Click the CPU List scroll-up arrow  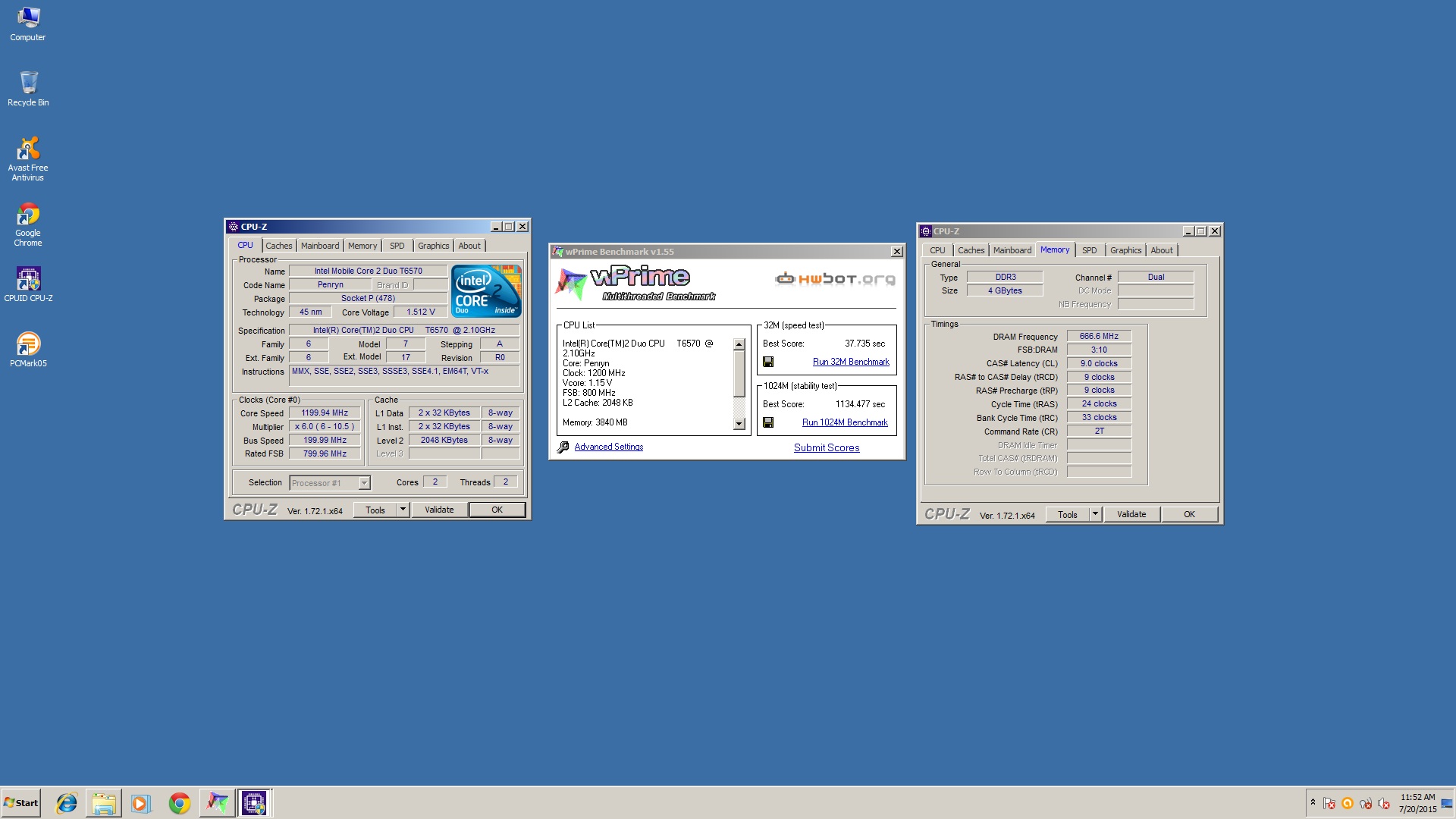(x=739, y=345)
